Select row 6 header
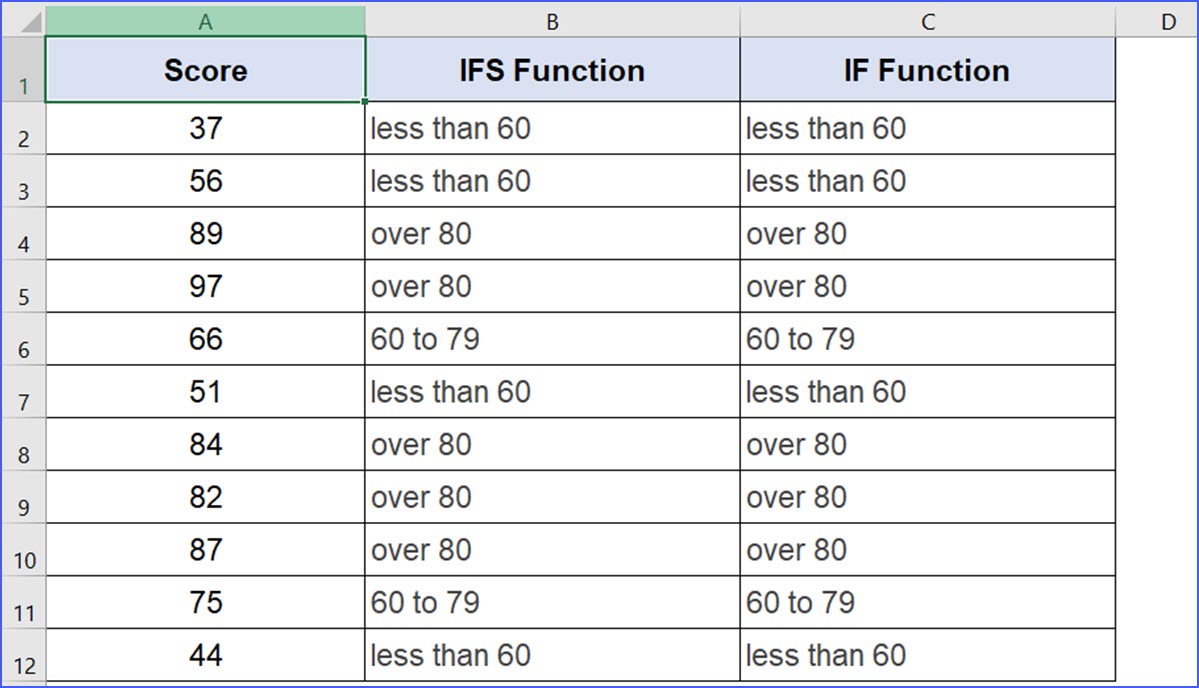 point(23,340)
